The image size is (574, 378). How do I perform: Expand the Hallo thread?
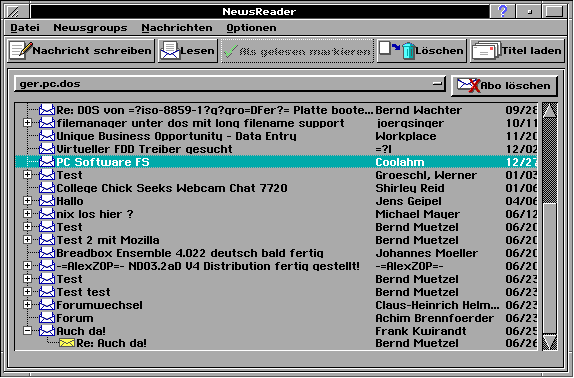(x=27, y=201)
